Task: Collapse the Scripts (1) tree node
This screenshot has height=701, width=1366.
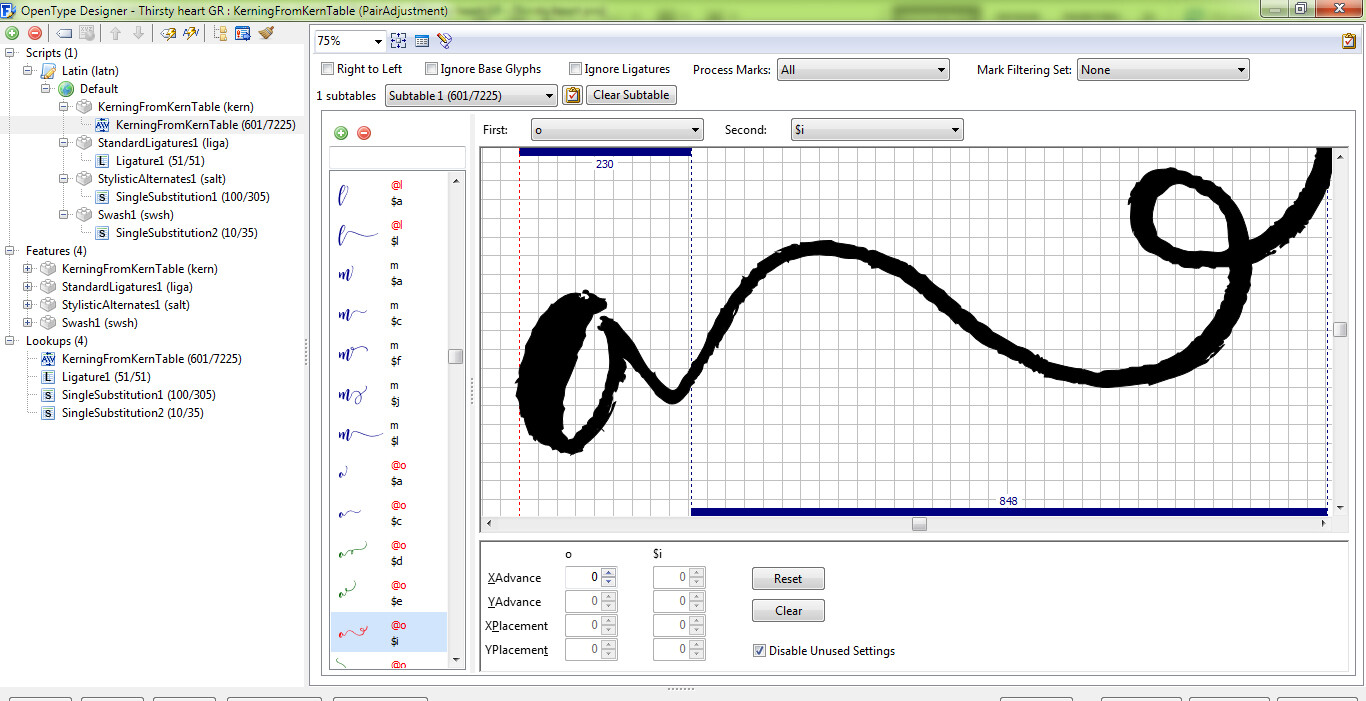Action: click(x=10, y=53)
